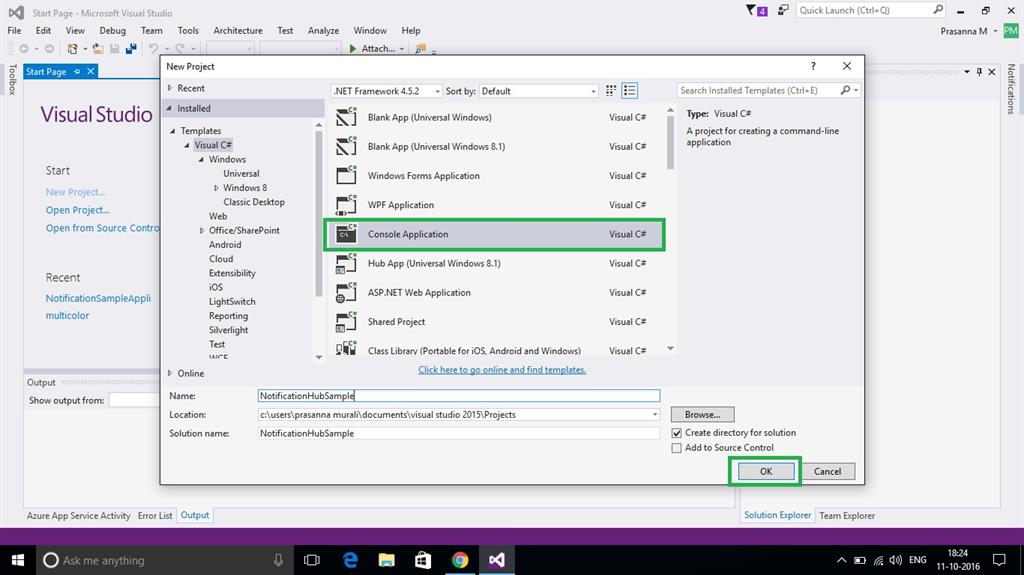Select the Console Application template icon
The width and height of the screenshot is (1024, 575).
coord(346,234)
